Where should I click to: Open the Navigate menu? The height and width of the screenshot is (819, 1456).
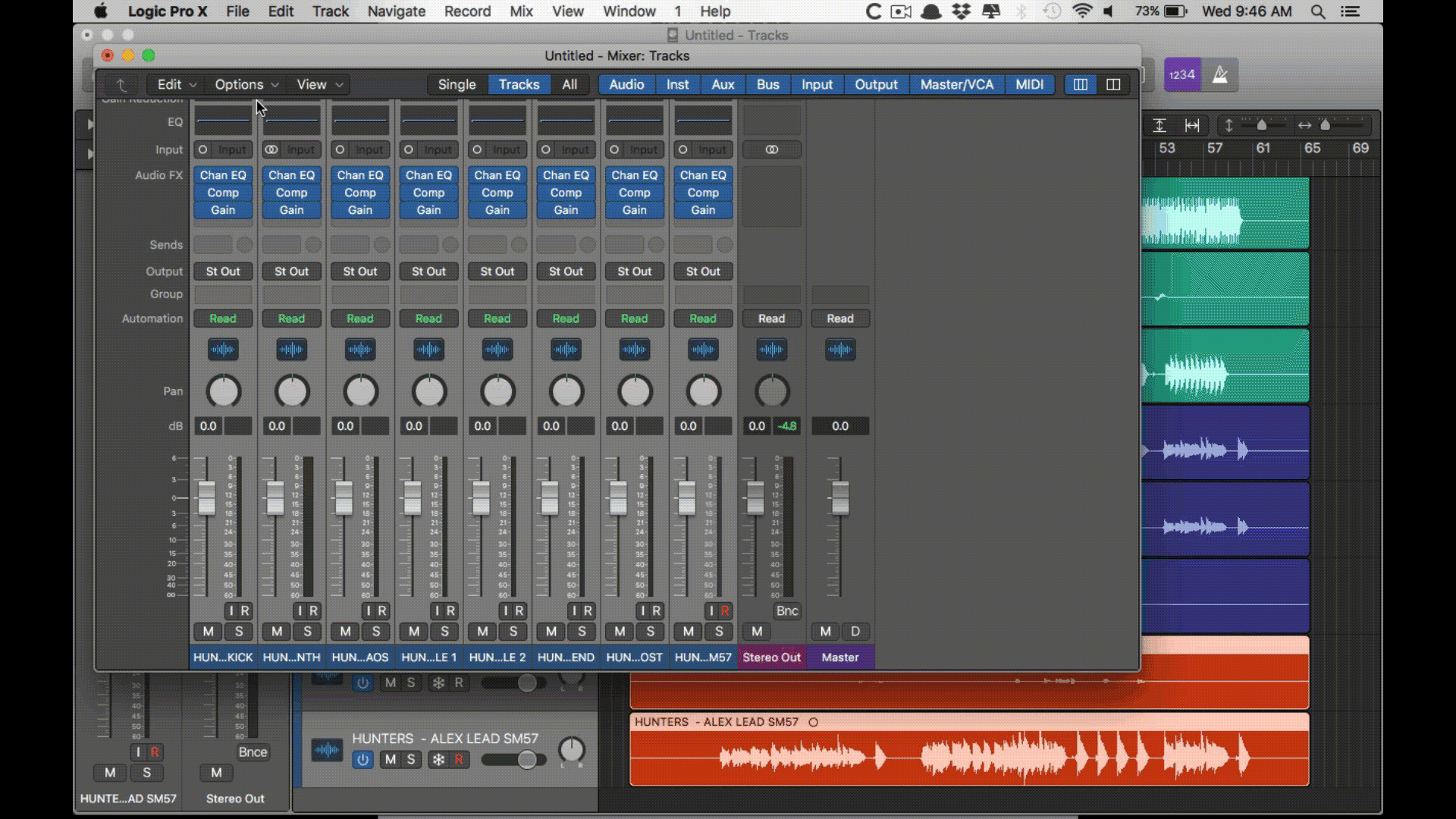click(396, 11)
